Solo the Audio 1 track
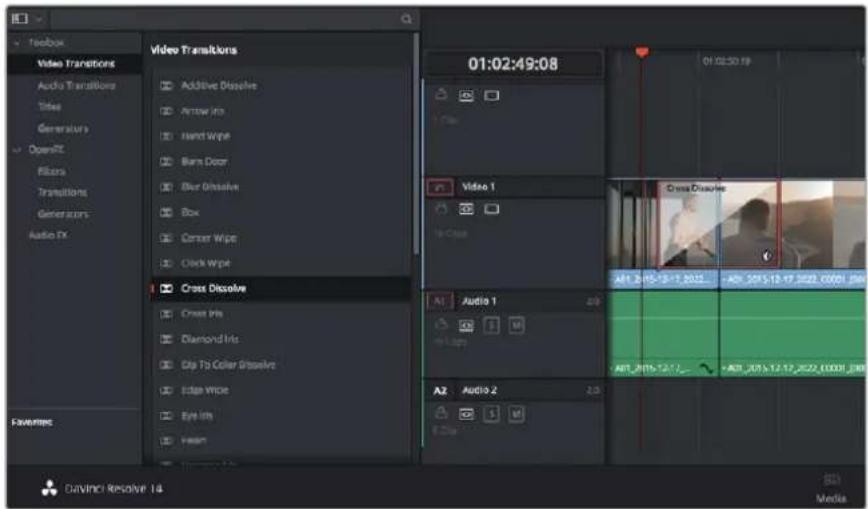The height and width of the screenshot is (509, 868). (492, 326)
